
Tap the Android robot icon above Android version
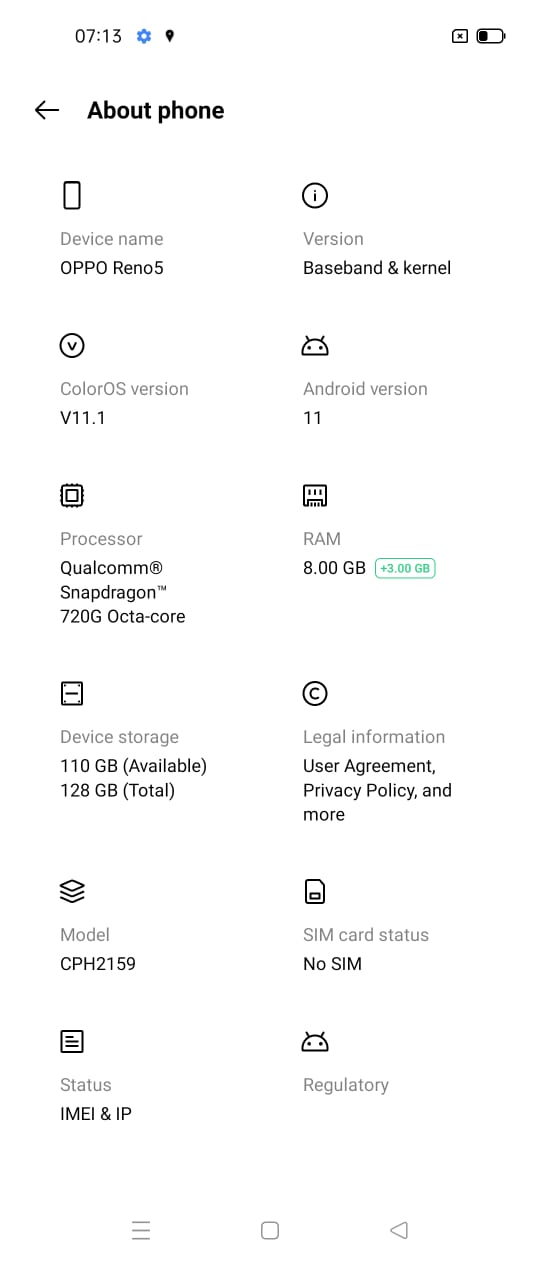(315, 346)
